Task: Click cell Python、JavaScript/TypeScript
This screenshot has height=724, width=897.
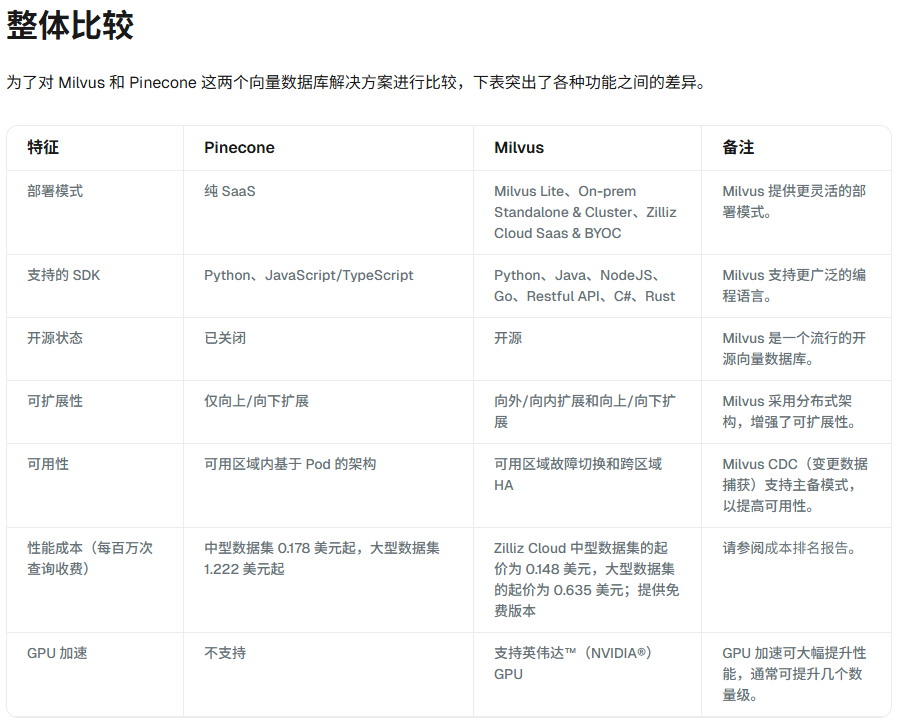Action: [308, 275]
